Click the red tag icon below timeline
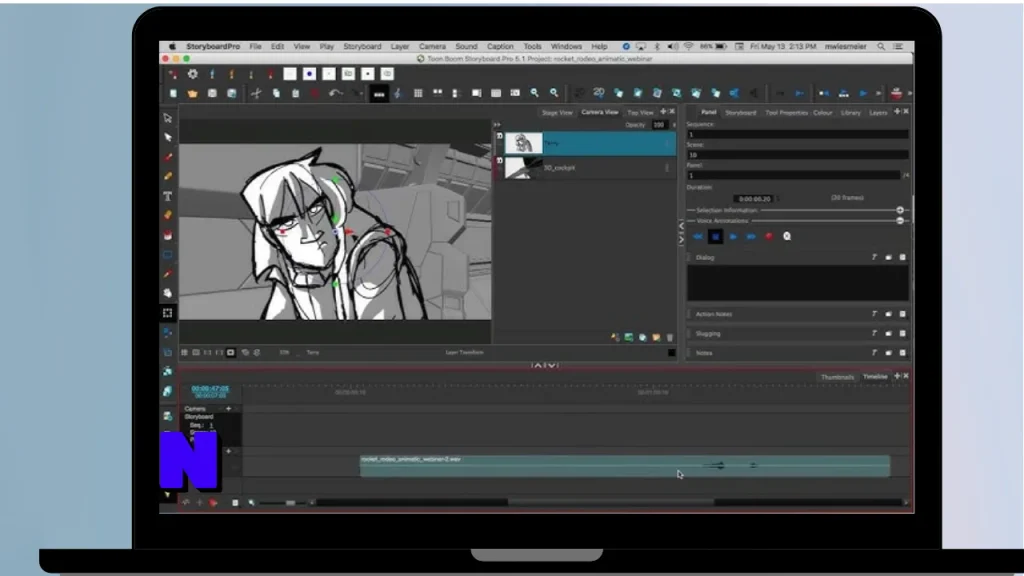Viewport: 1024px width, 576px height. tap(213, 503)
